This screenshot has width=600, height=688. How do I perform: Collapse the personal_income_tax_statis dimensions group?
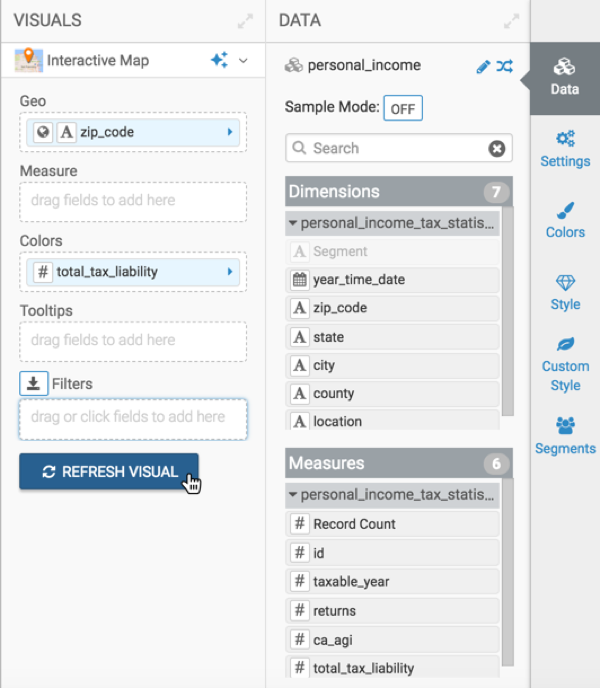click(293, 224)
